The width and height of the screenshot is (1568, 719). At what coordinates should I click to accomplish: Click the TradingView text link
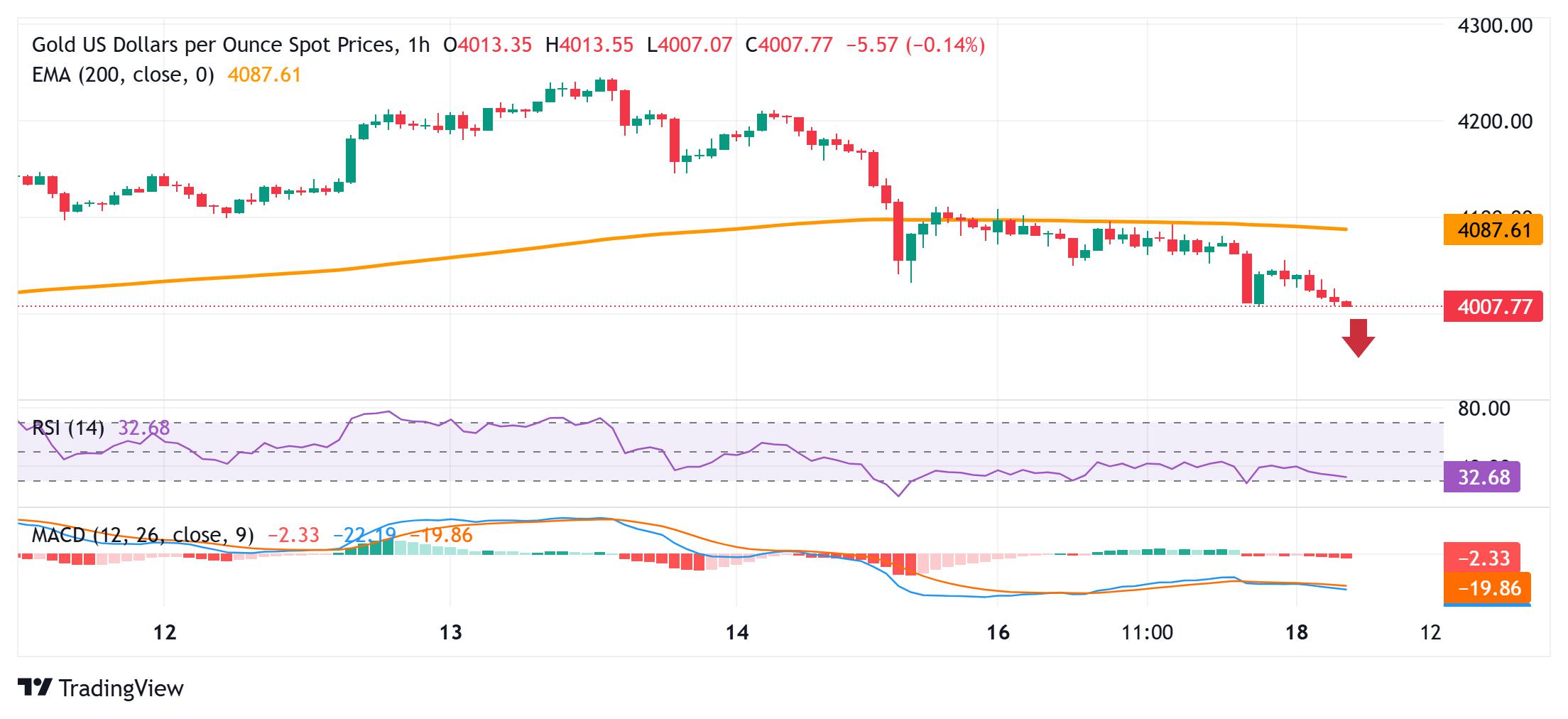click(121, 688)
